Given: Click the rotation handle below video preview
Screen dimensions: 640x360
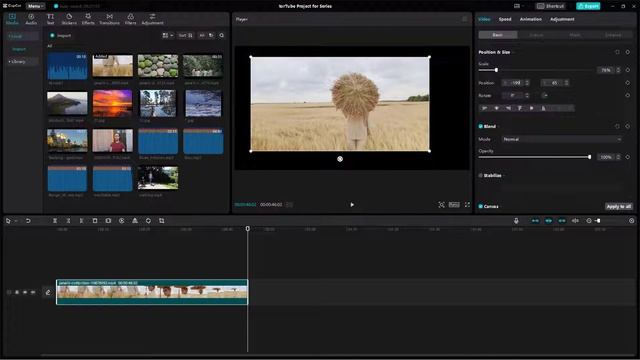Looking at the screenshot, I should coord(340,159).
